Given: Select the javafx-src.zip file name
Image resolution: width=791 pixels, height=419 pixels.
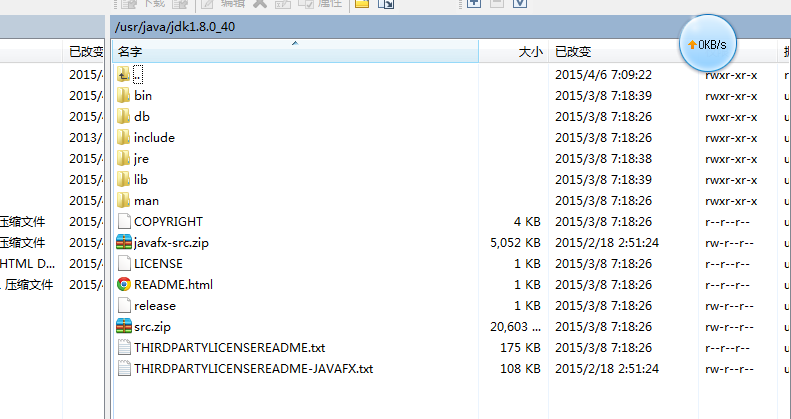Looking at the screenshot, I should [x=172, y=243].
